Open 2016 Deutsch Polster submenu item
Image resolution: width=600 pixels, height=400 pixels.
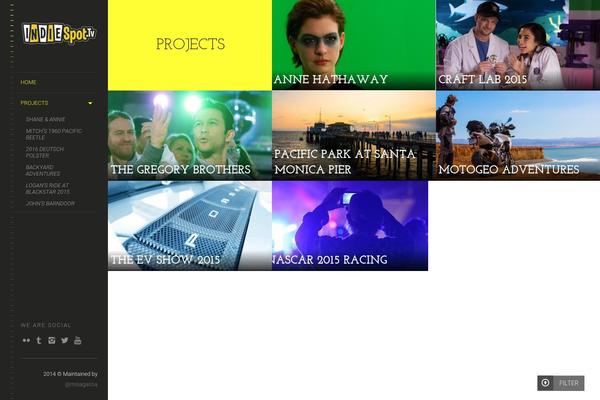coord(45,152)
